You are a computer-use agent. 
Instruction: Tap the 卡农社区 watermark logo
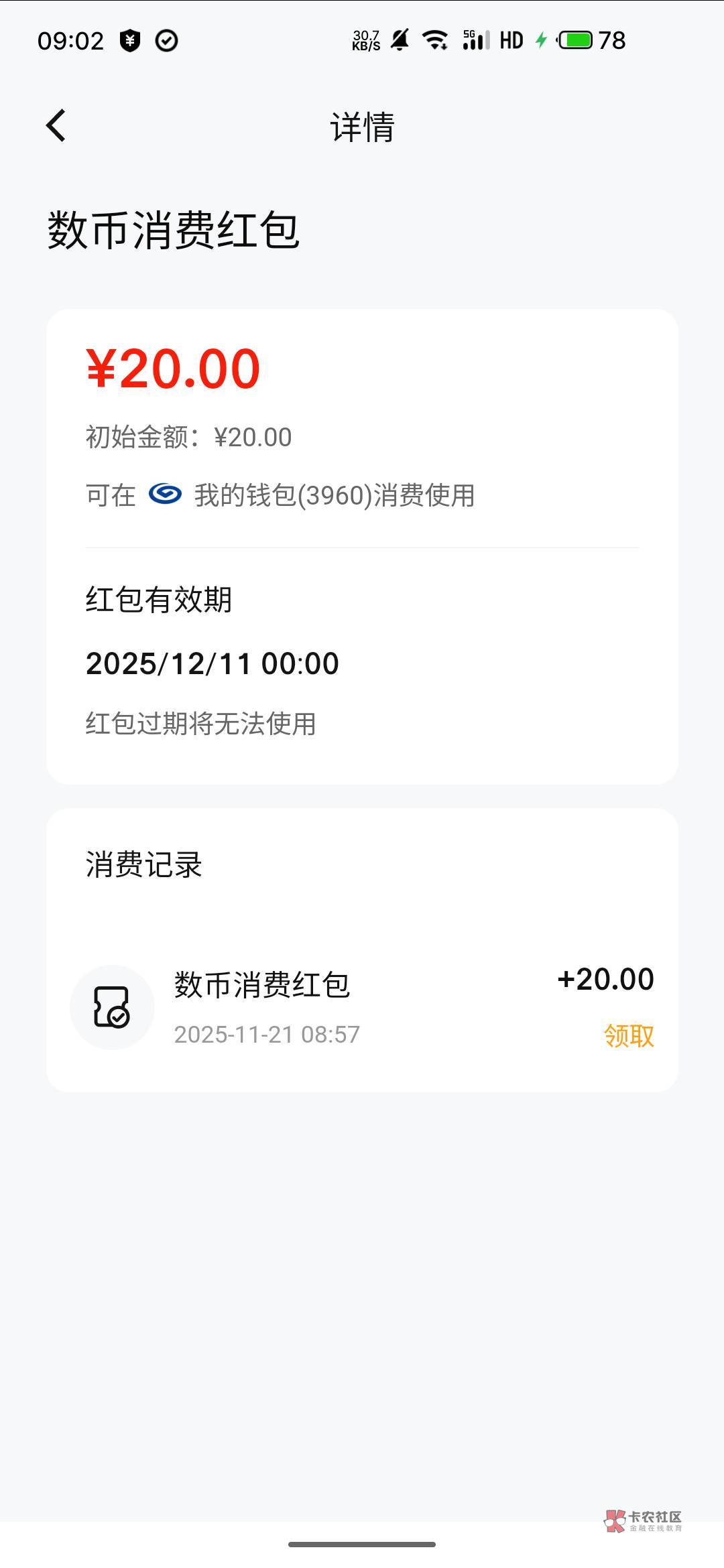pos(642,1520)
